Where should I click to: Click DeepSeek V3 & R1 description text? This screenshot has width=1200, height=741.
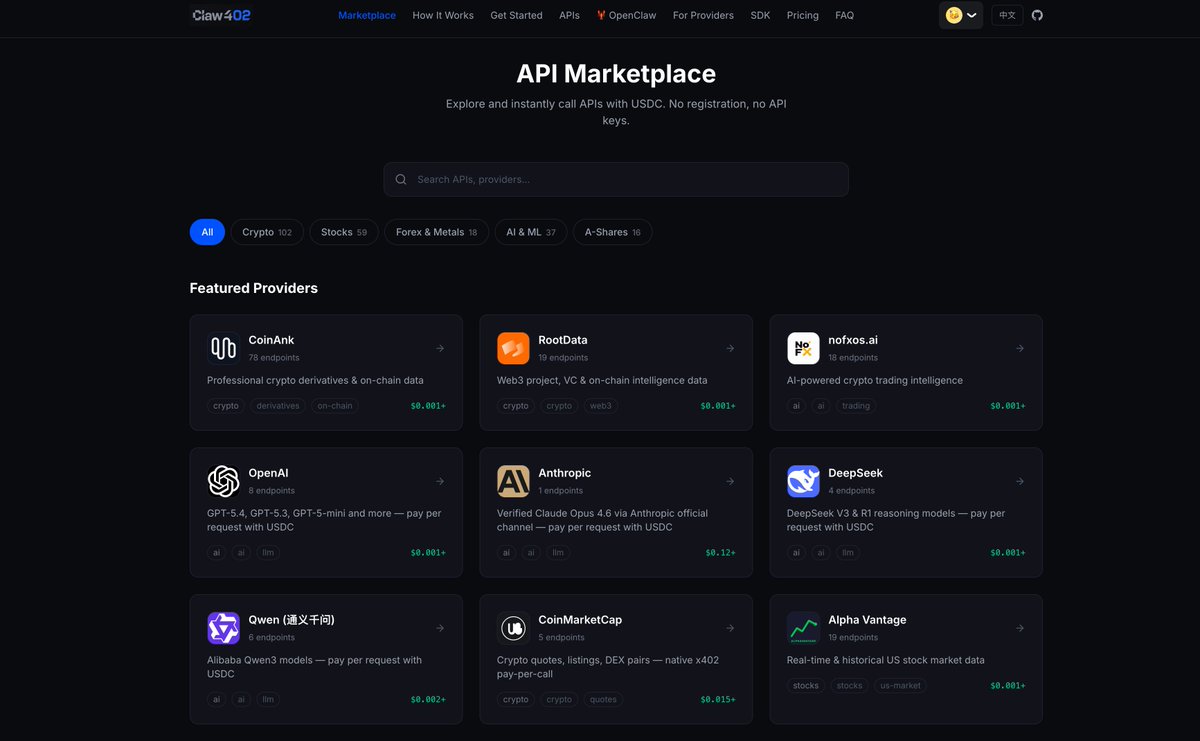coord(896,520)
